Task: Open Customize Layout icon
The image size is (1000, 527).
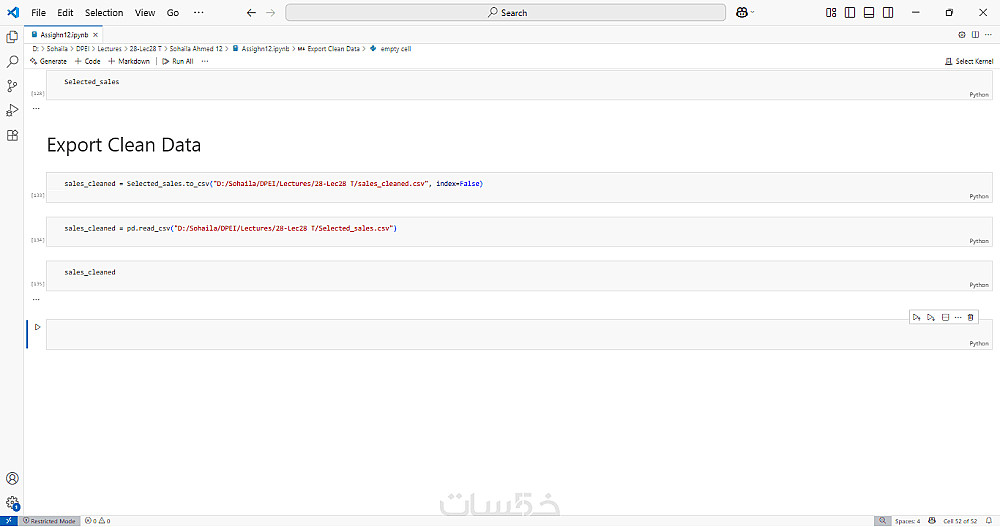Action: tap(831, 12)
